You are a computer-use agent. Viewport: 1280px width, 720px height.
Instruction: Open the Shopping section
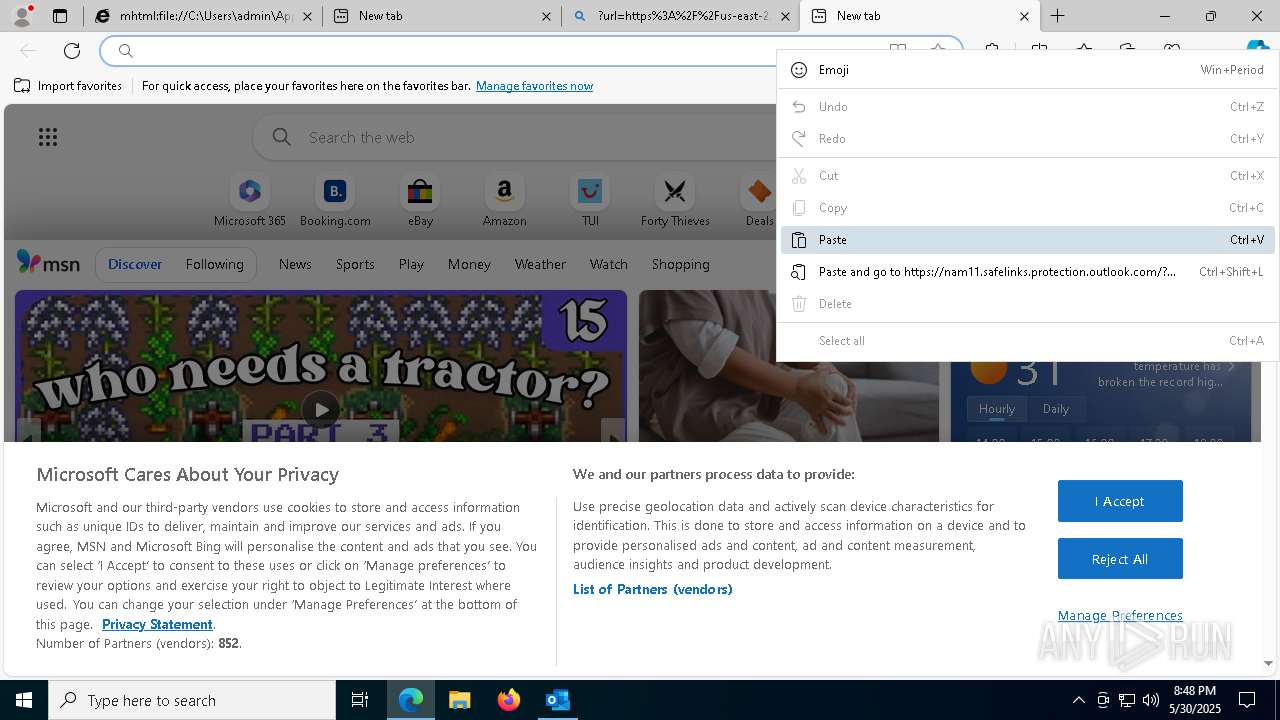[681, 264]
